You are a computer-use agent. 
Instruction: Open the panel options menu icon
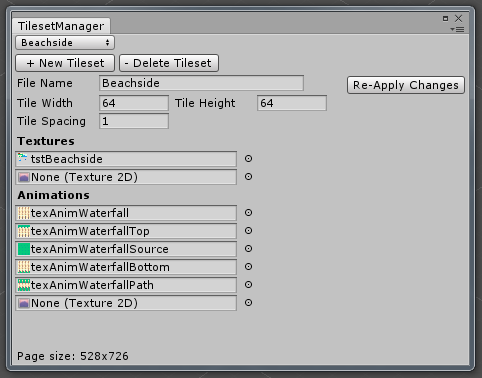(458, 29)
